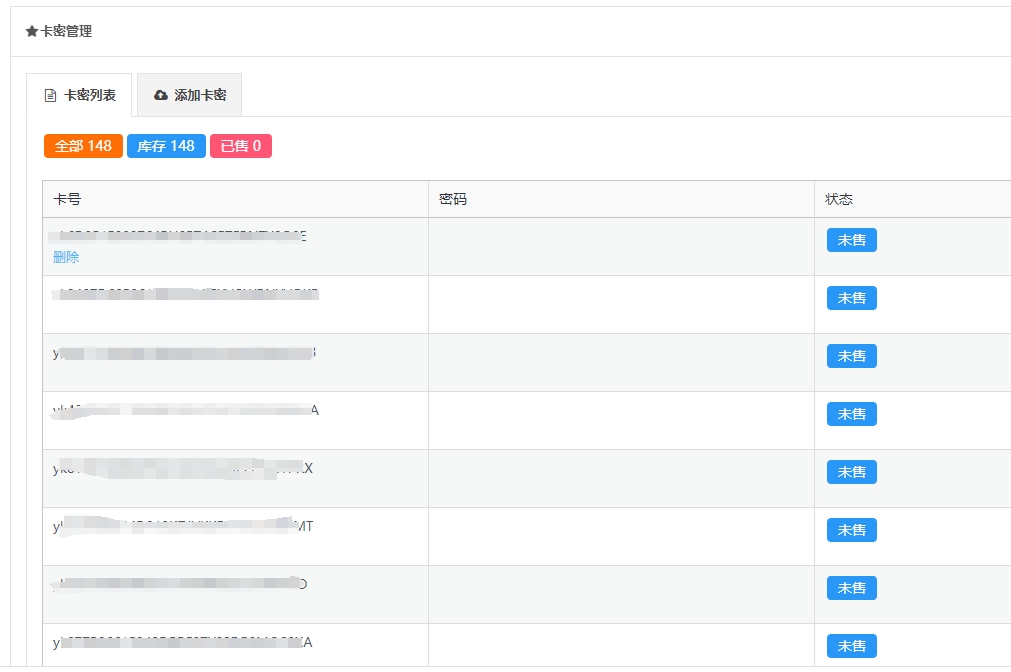Click the cloud upload icon on 添加卡密
1011x672 pixels.
click(x=161, y=96)
